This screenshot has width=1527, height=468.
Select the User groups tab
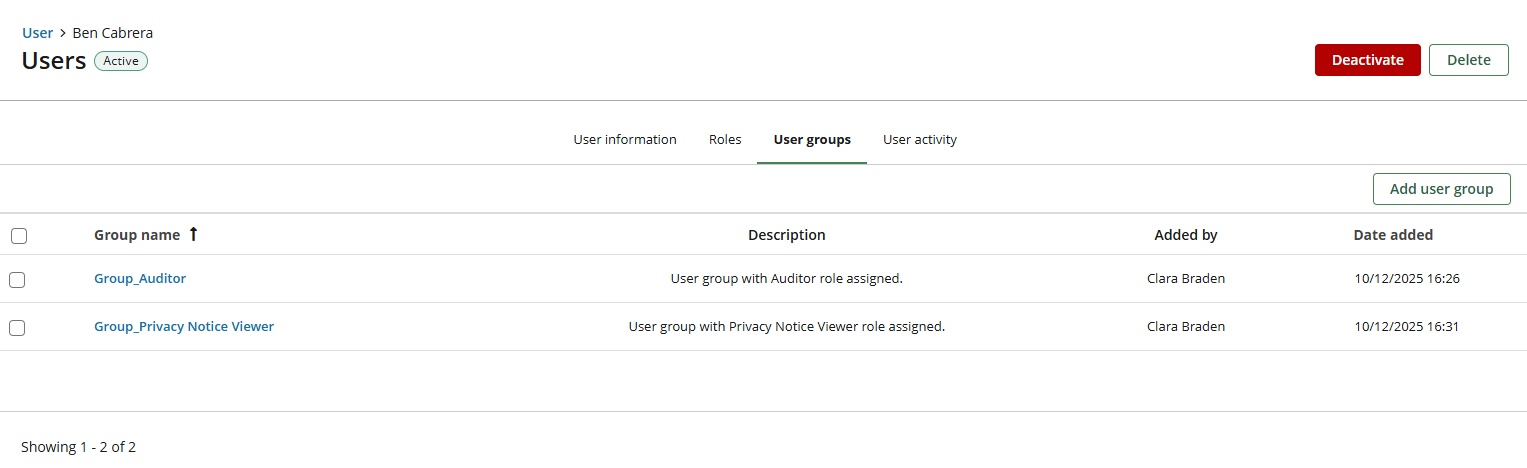coord(812,139)
